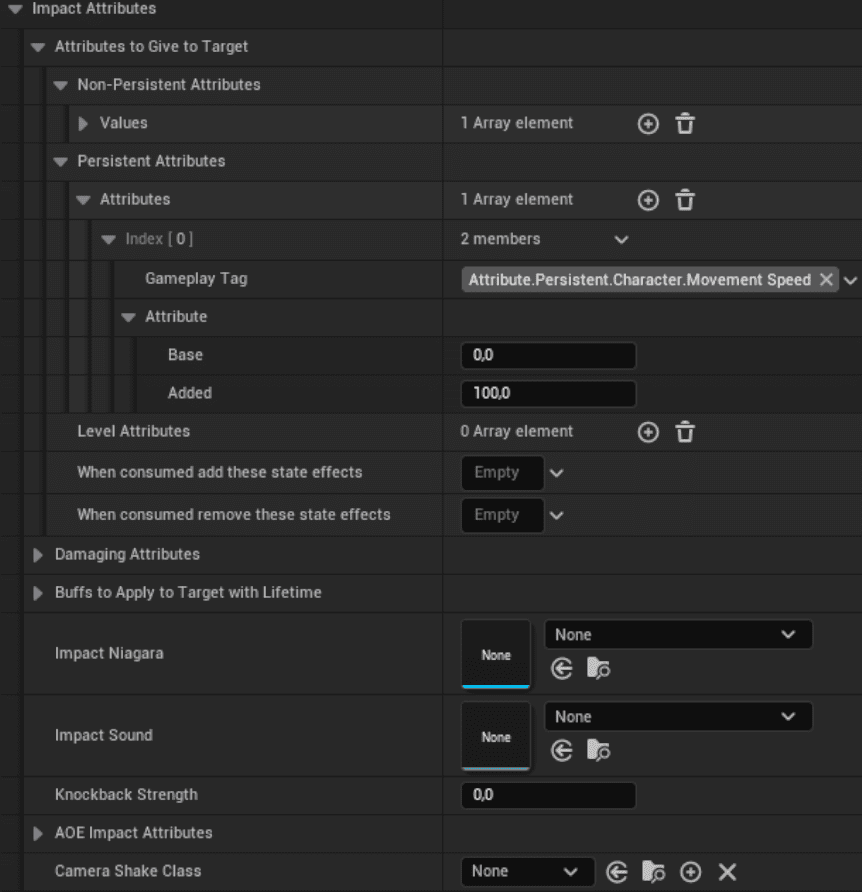
Task: Expand AOE Impact Attributes section
Action: (38, 833)
